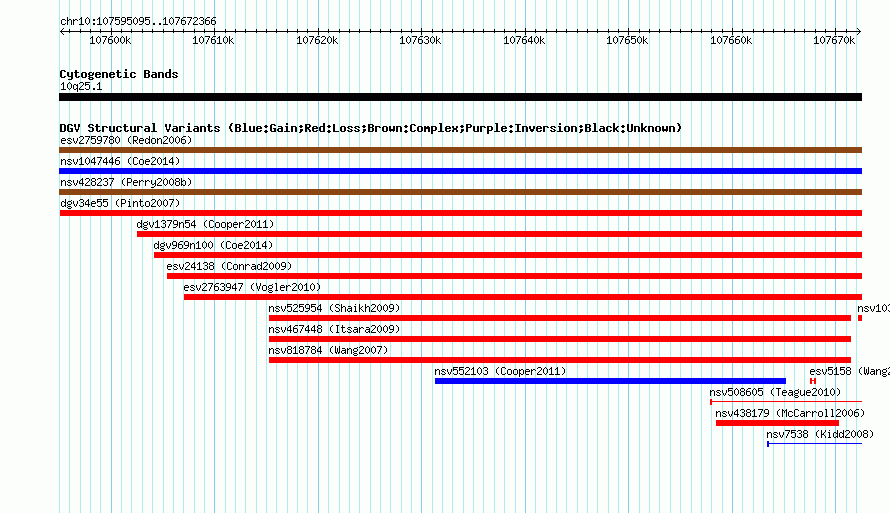
Task: Click the 10q25.1 band label
Action: [81, 86]
